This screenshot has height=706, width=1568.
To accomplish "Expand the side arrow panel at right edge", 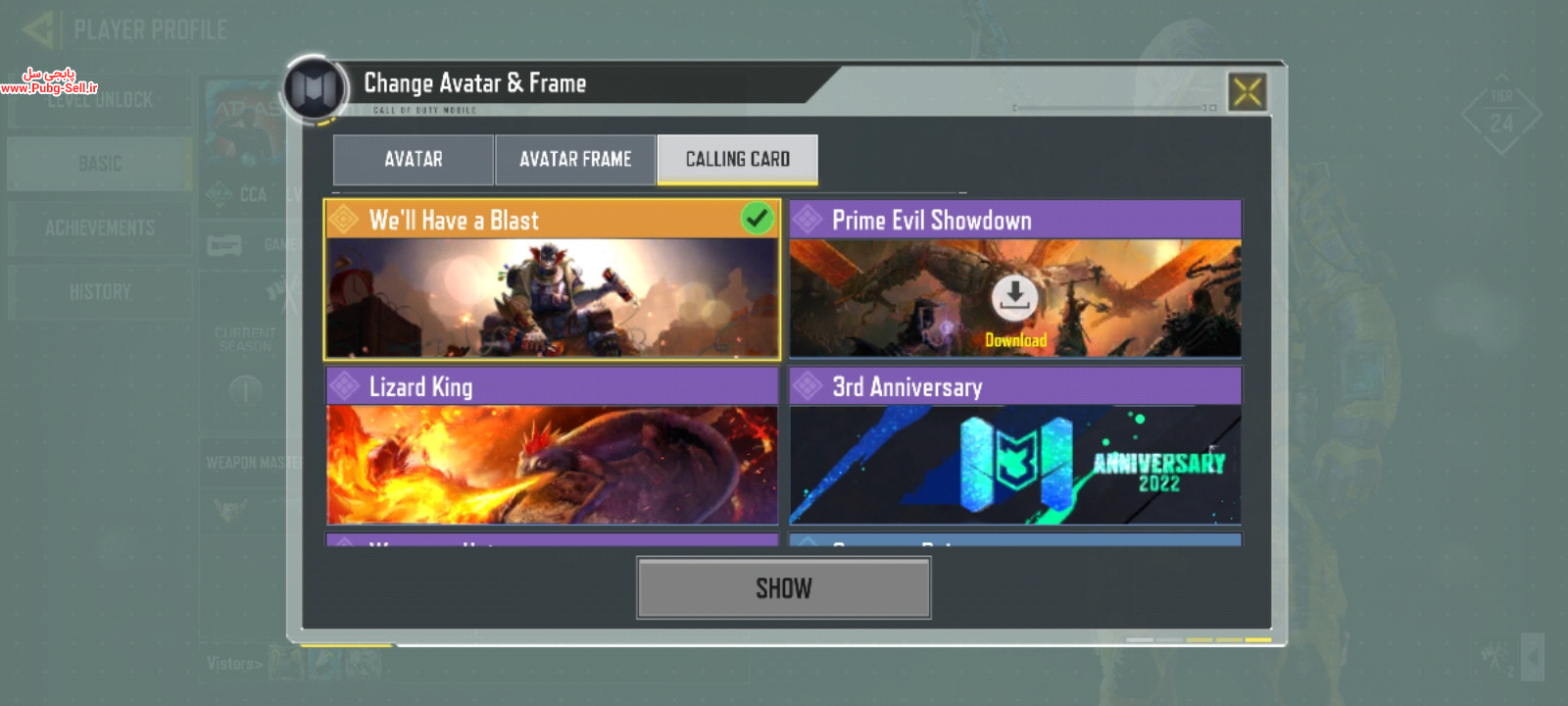I will click(x=1533, y=656).
